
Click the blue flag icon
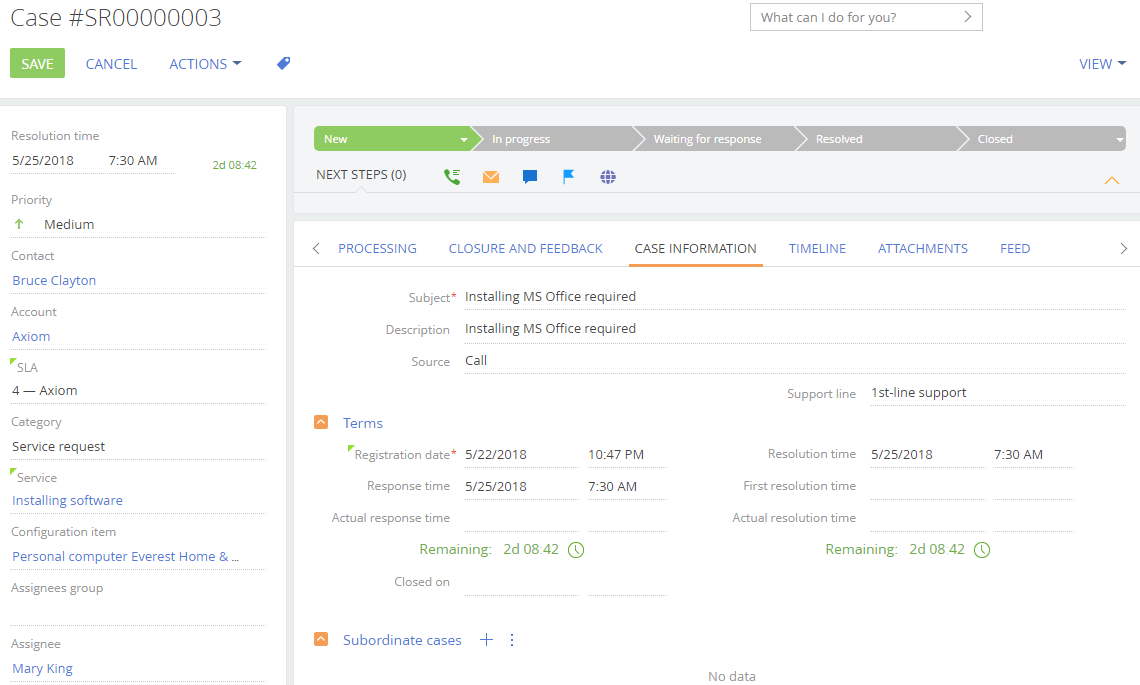click(568, 177)
